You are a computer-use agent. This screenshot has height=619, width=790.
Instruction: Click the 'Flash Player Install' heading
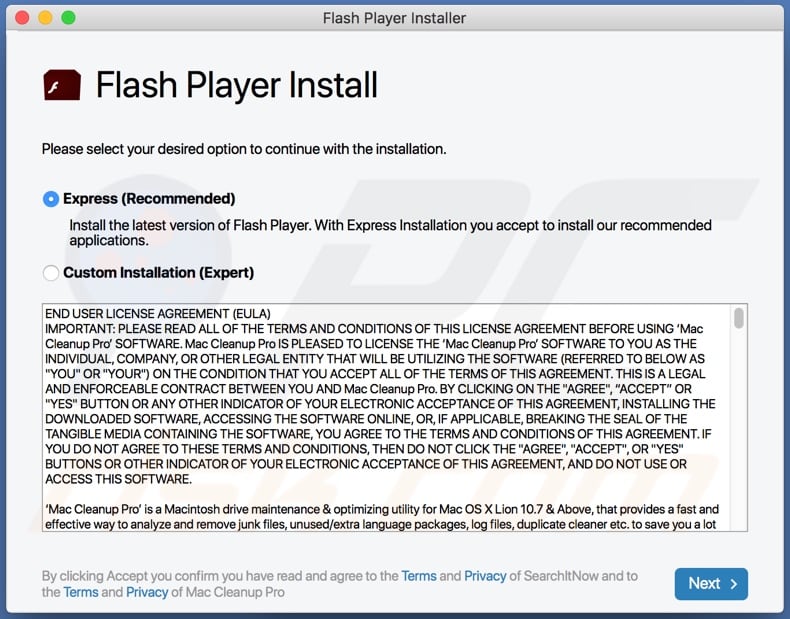click(x=236, y=86)
